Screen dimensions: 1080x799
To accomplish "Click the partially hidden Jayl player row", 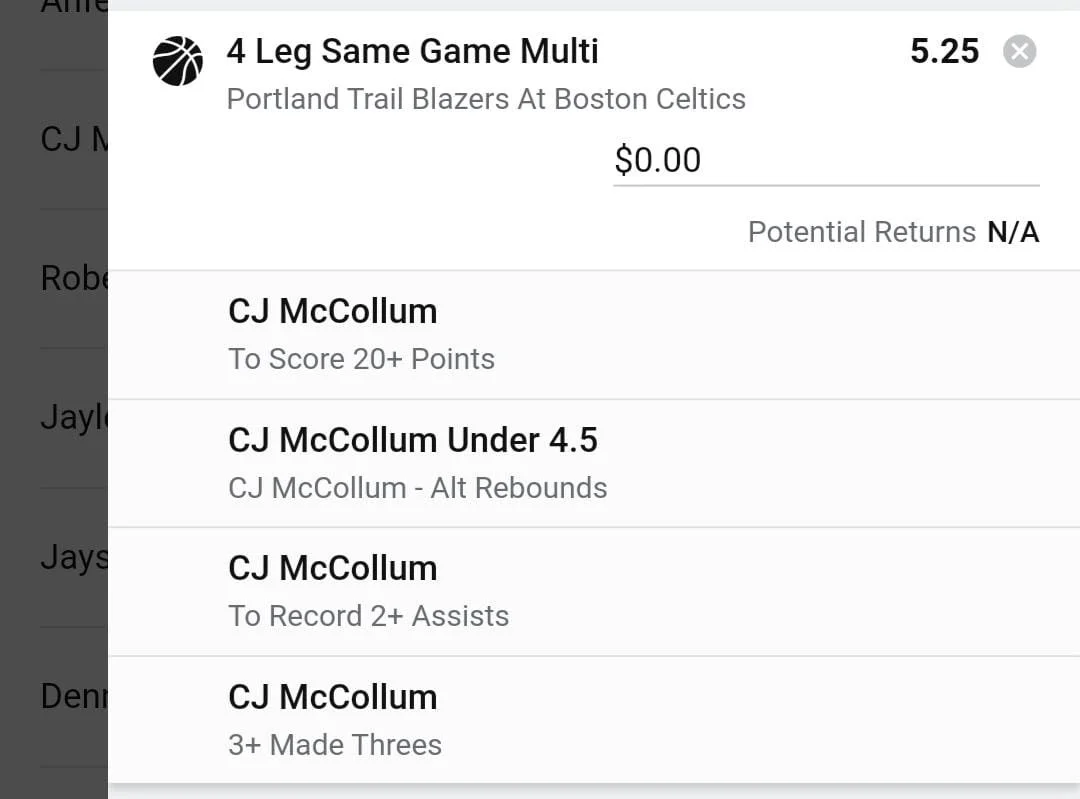I will [72, 417].
